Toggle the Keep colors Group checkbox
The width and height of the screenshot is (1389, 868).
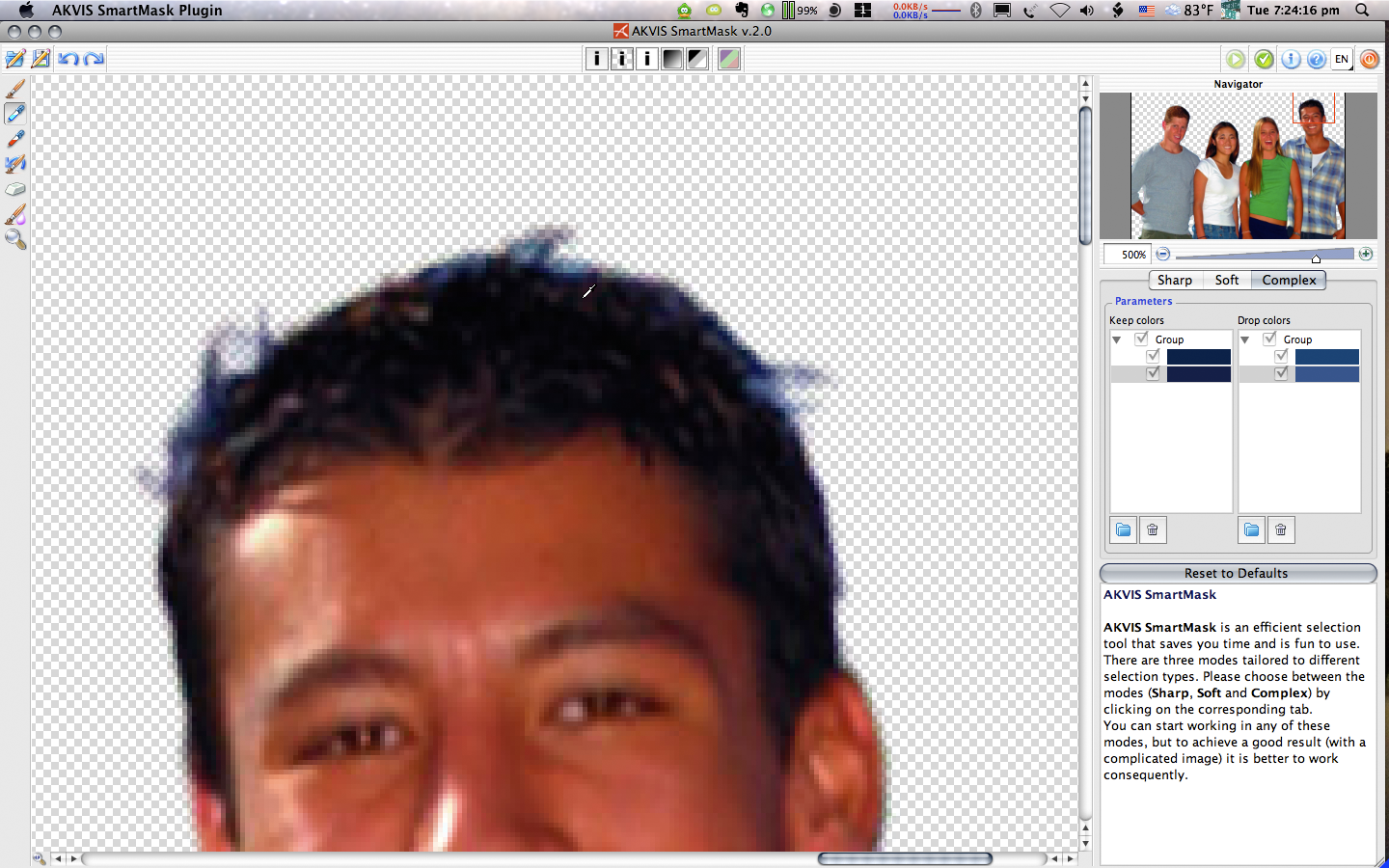click(1141, 339)
